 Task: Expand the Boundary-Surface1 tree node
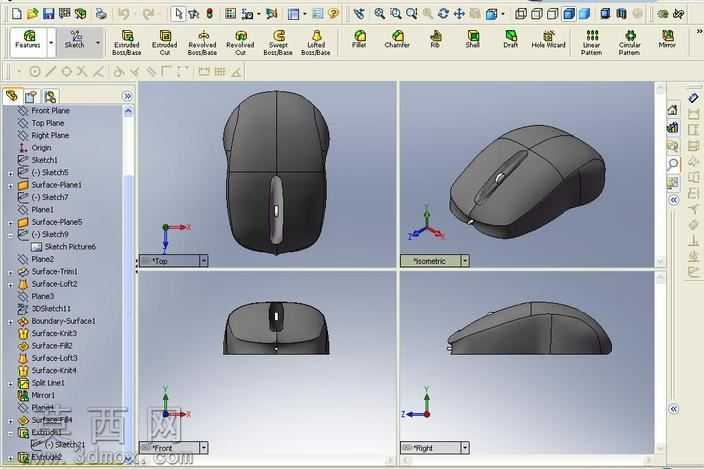point(10,322)
